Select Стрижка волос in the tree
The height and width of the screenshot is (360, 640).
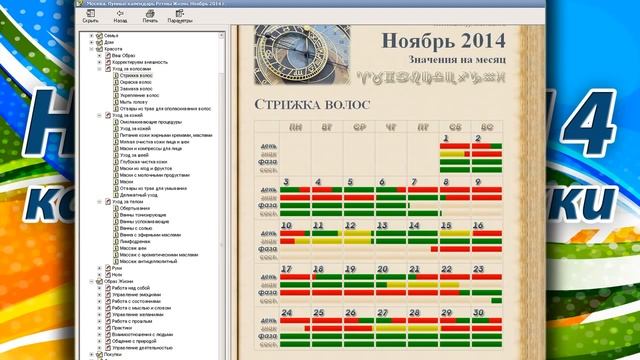[136, 76]
